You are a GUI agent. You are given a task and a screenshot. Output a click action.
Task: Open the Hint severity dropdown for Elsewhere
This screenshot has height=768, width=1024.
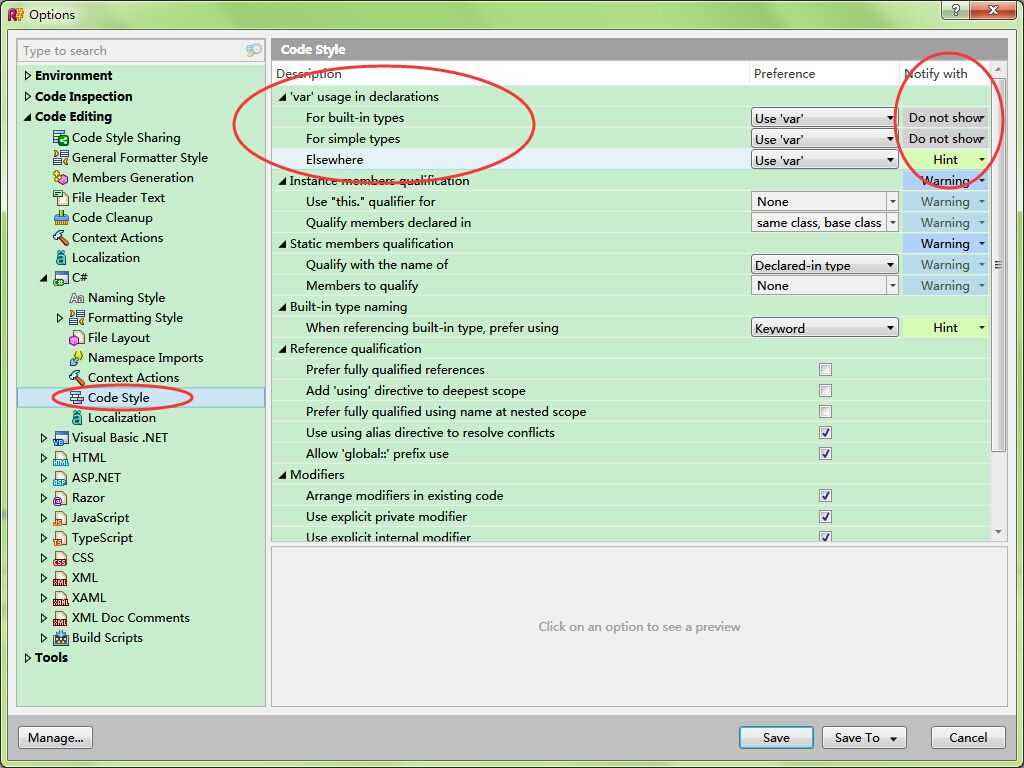coord(946,160)
